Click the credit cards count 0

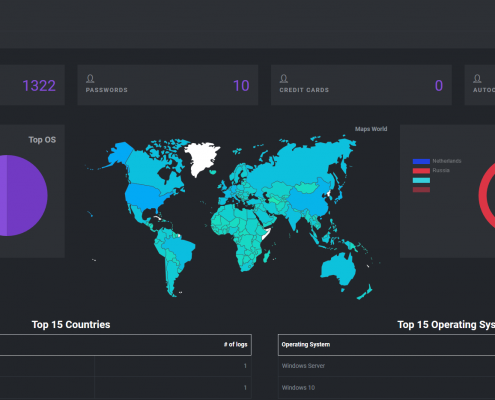tap(439, 86)
